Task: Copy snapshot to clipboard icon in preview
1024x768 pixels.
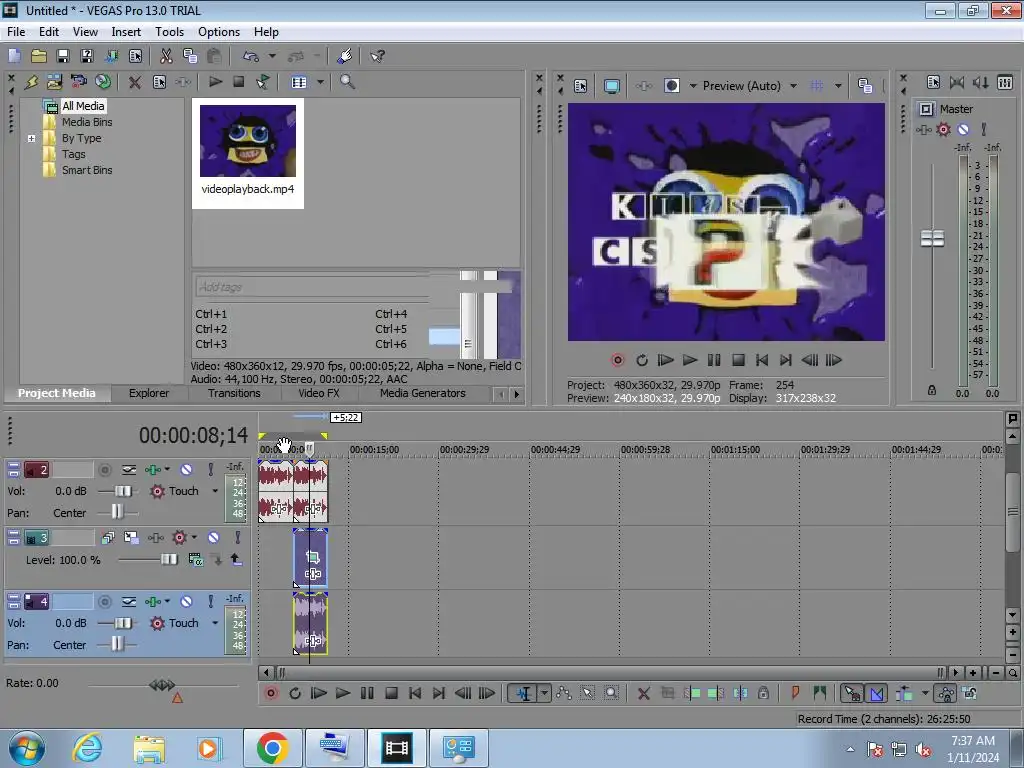Action: click(x=865, y=86)
